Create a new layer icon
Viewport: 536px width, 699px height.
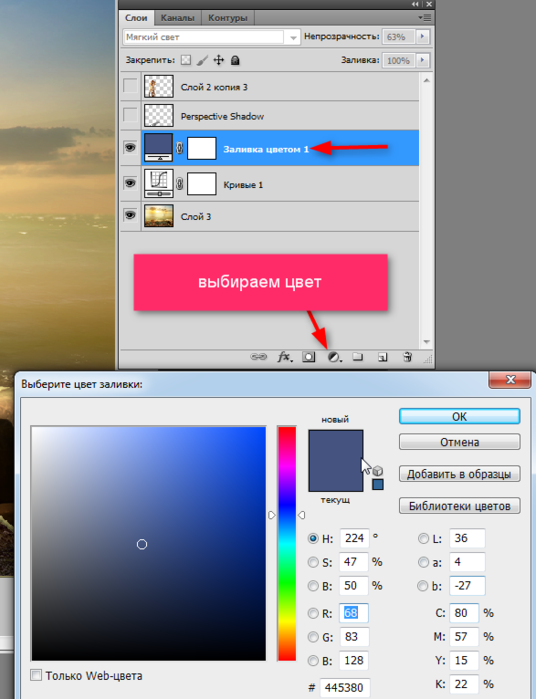tap(382, 357)
